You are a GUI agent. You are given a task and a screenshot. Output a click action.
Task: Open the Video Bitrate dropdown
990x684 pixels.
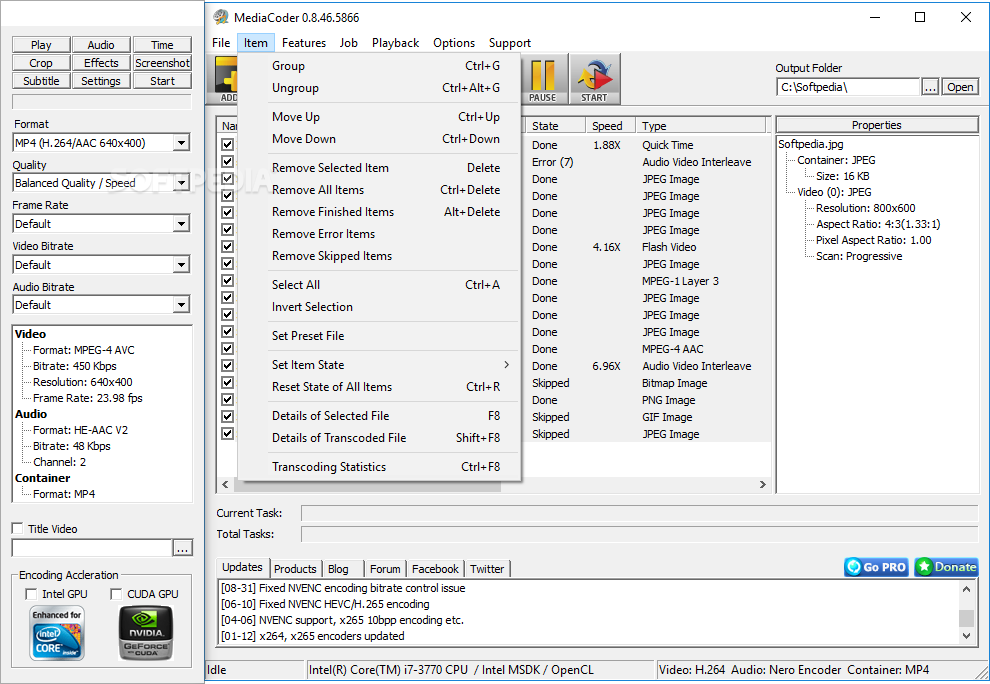[181, 265]
